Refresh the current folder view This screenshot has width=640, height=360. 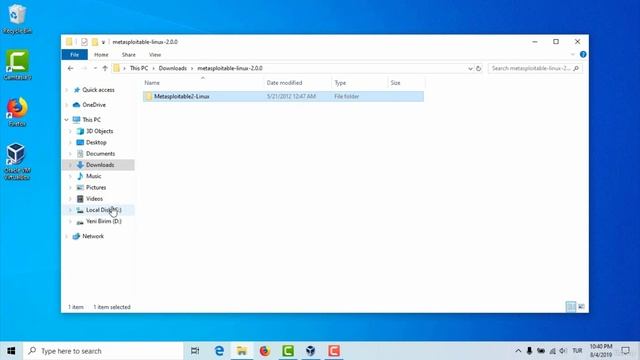point(479,68)
